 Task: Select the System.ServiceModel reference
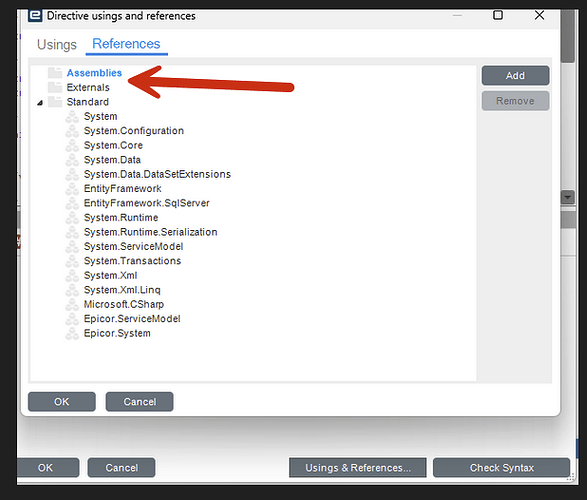coord(133,247)
